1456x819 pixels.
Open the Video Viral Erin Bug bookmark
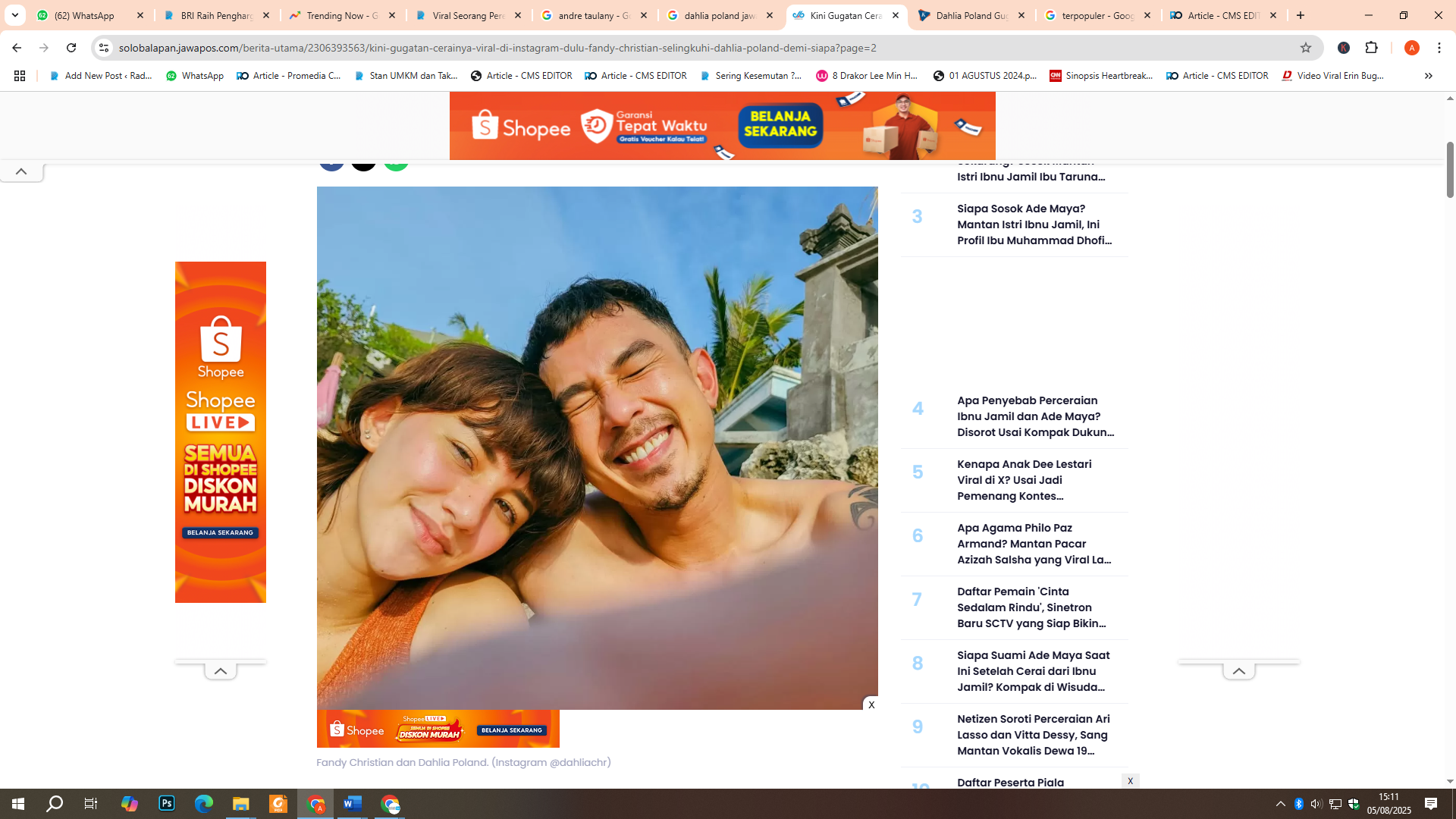(1333, 76)
